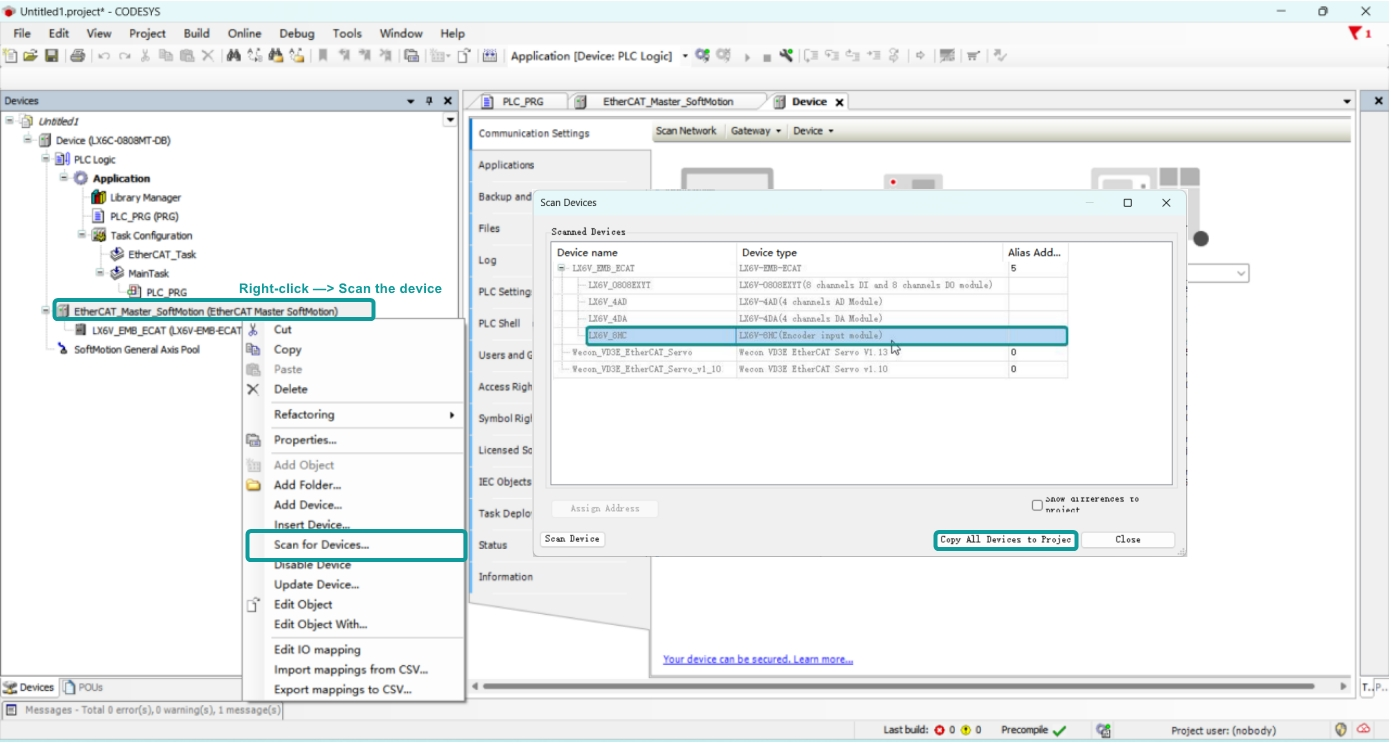Open the Gateway dropdown in Communication Settings
Screen dimensions: 1391x744
coord(756,131)
